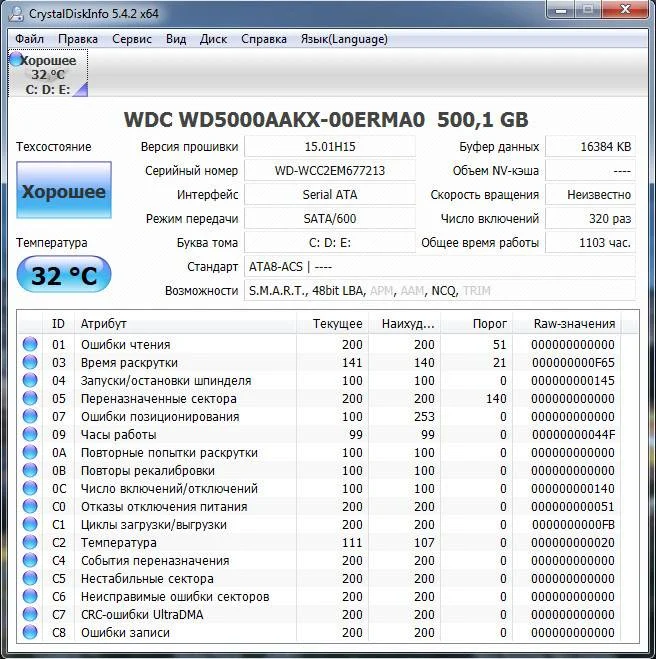Click status icon for Температура attribute row
Screen dimensions: 656x659
point(30,543)
